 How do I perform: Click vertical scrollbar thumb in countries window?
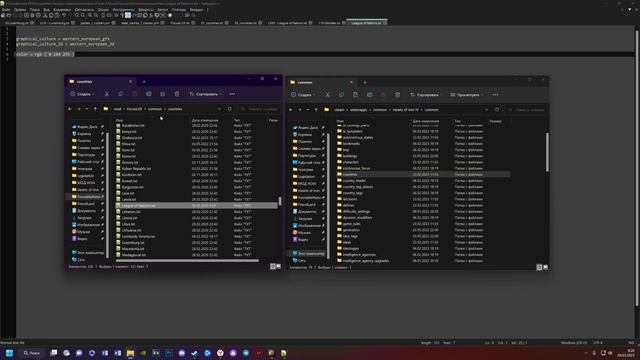coord(280,201)
